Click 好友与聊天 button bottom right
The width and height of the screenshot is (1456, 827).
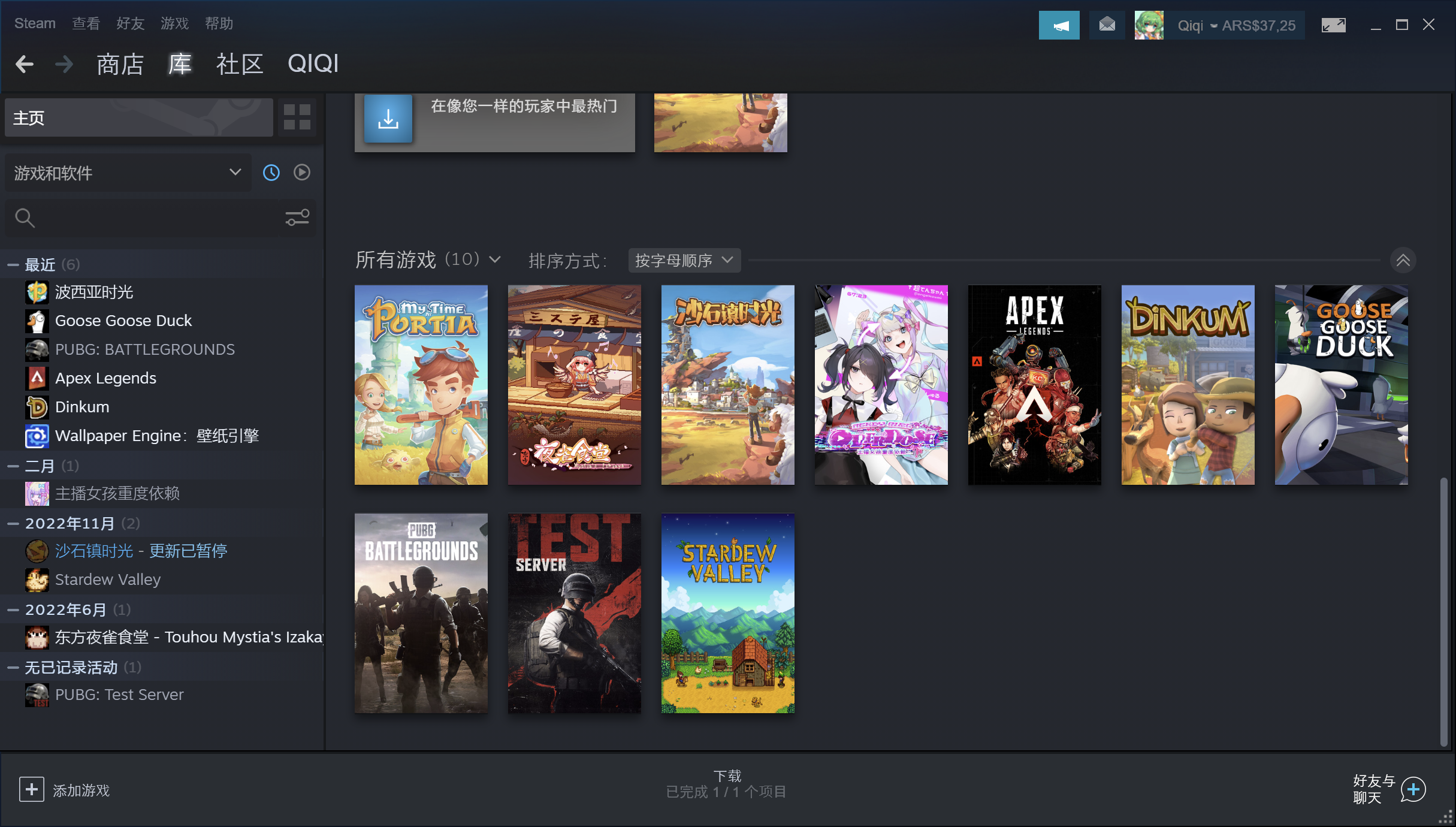pos(1390,789)
